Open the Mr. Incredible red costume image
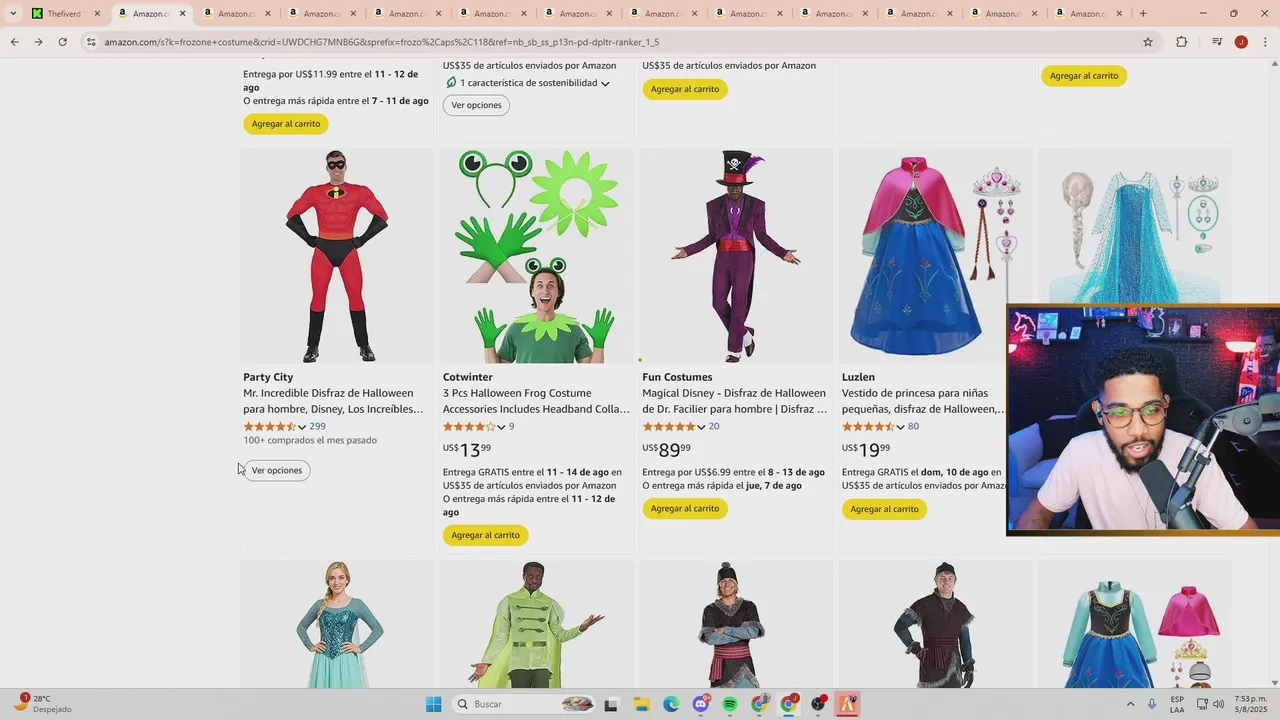1280x720 pixels. coord(337,256)
